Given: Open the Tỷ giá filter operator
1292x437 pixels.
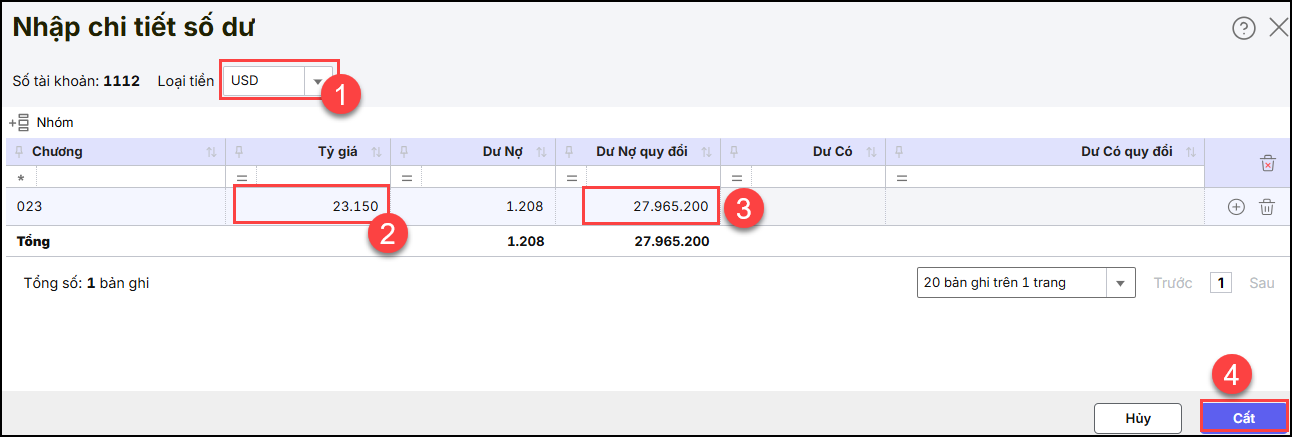Looking at the screenshot, I should [241, 177].
